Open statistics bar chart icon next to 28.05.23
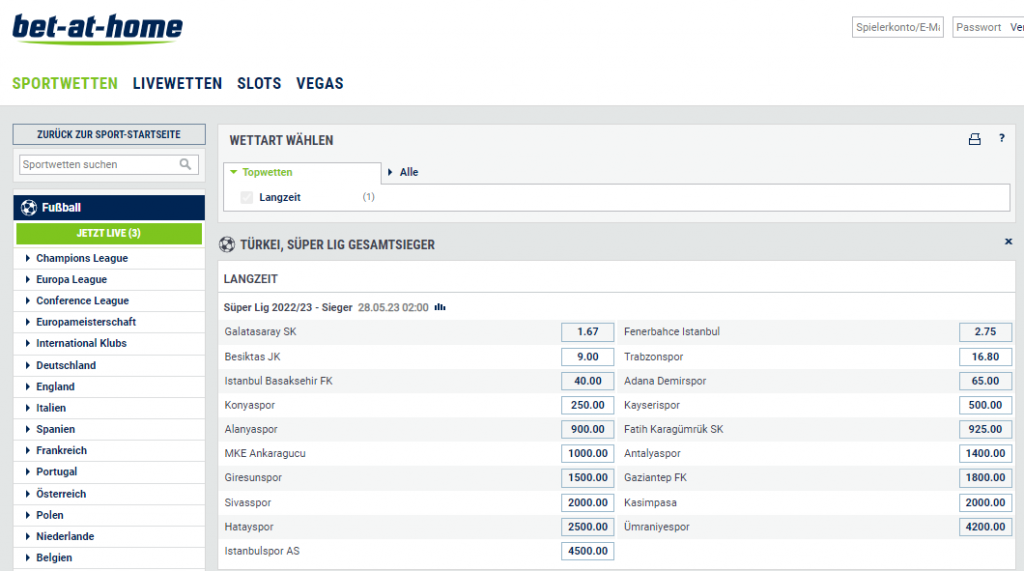 pyautogui.click(x=440, y=307)
